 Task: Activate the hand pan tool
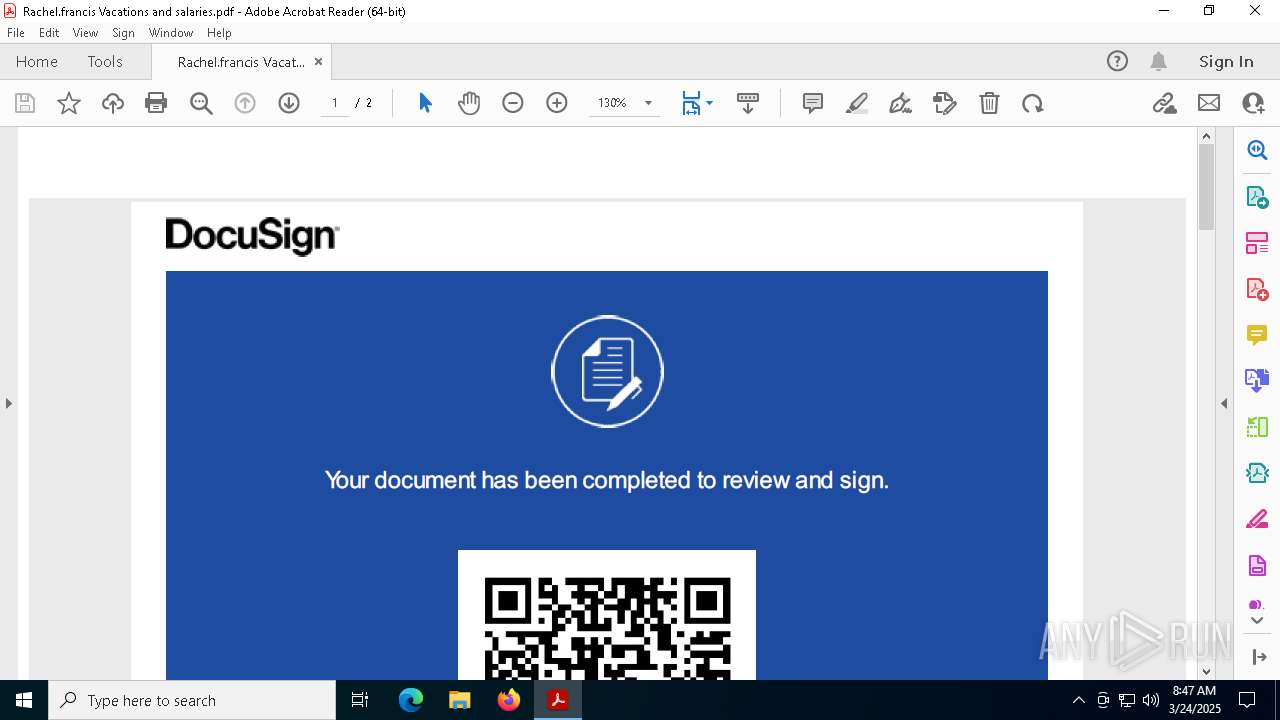point(469,103)
